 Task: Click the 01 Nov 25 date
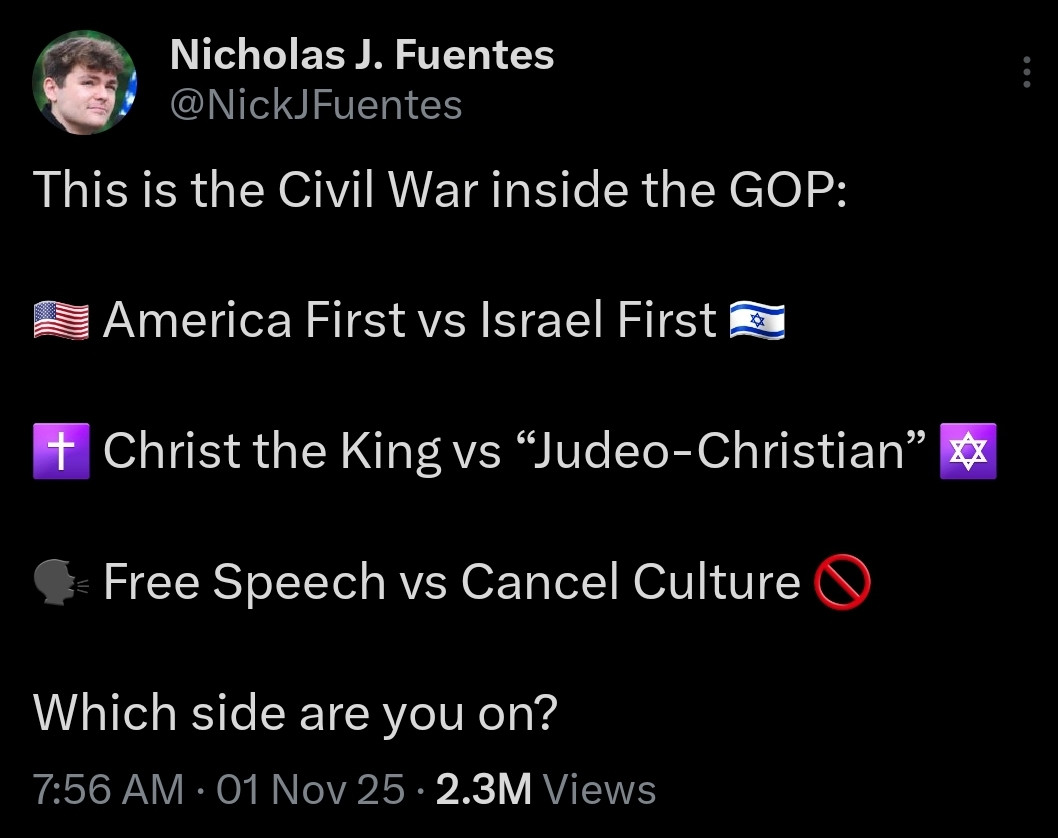[311, 790]
